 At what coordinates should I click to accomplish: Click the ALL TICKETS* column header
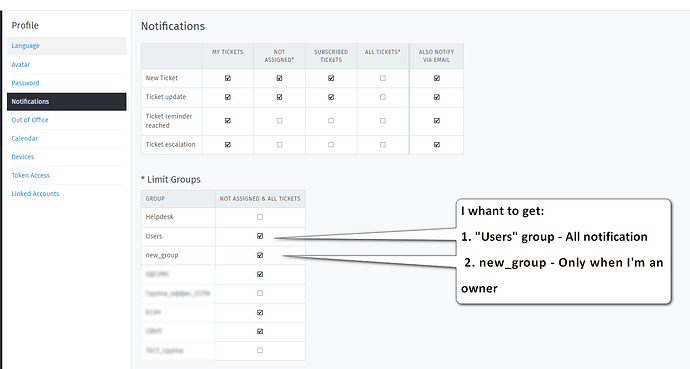pos(383,52)
